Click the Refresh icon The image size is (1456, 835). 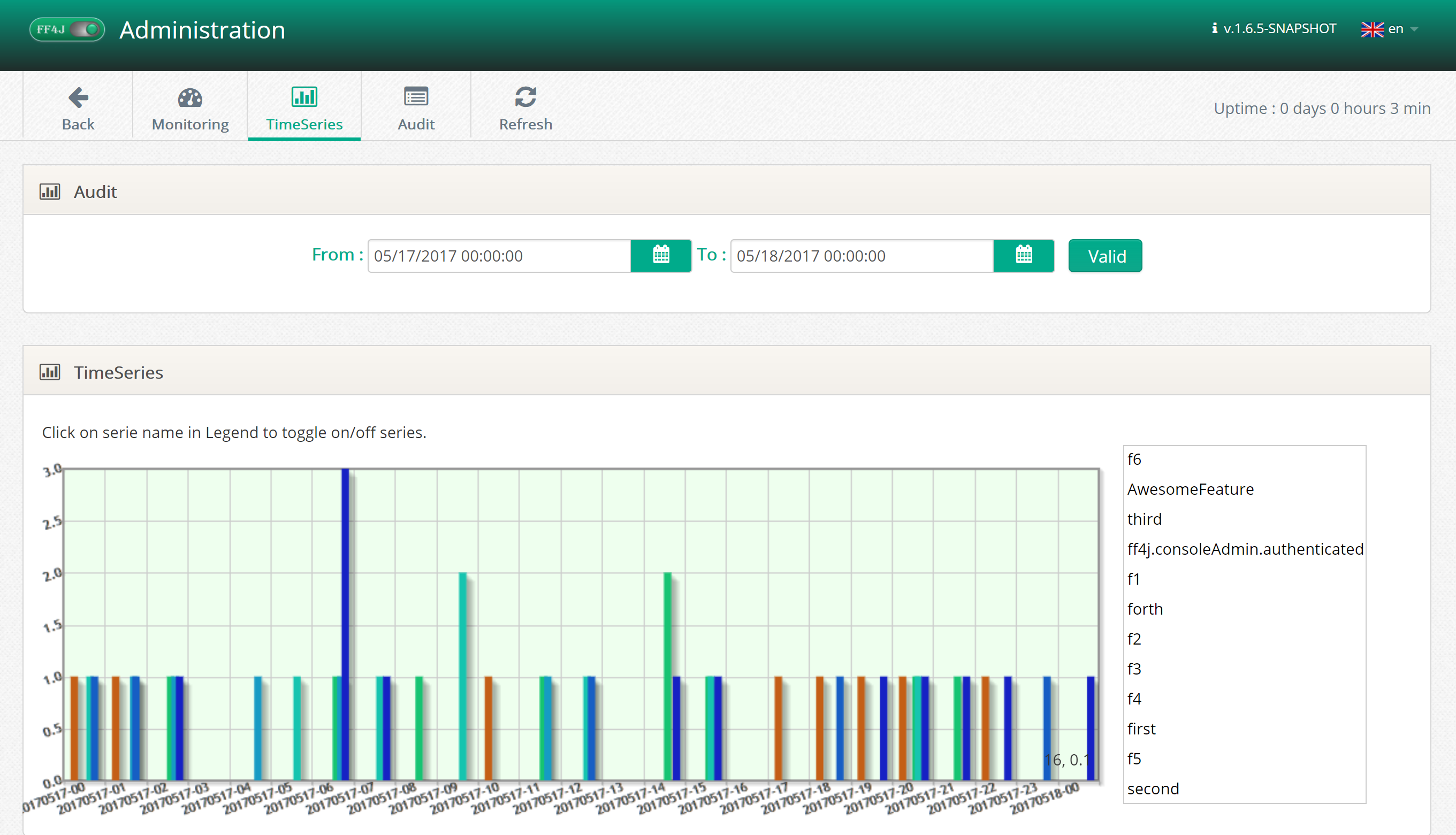point(525,97)
